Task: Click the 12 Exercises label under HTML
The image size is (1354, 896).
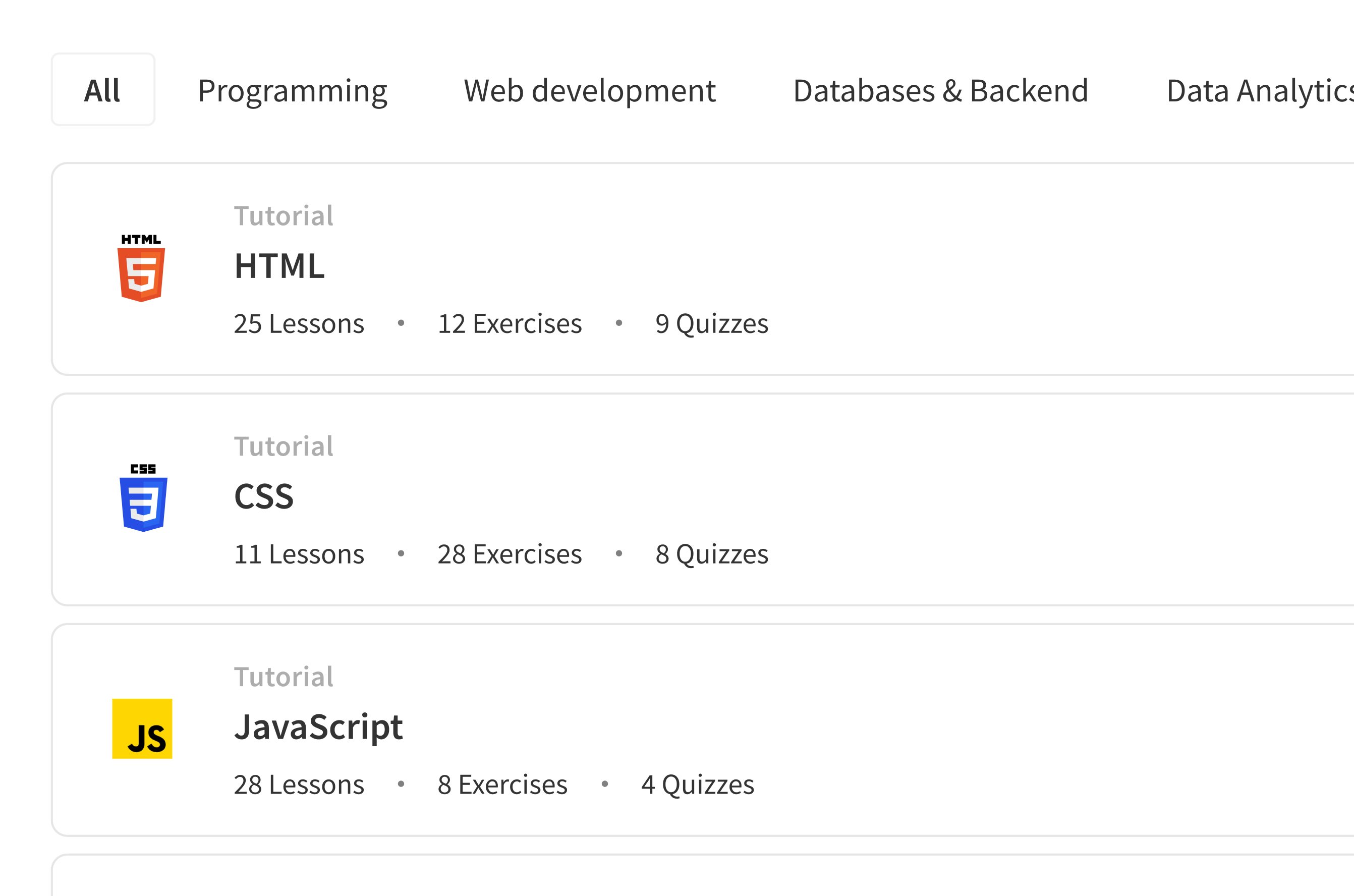Action: point(509,323)
